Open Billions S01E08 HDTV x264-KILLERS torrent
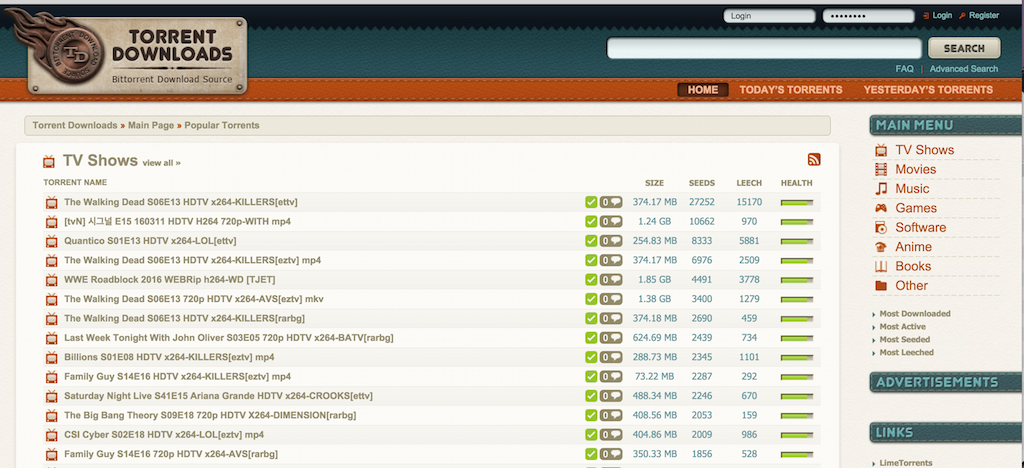Screen dimensions: 1024x468 (169, 358)
